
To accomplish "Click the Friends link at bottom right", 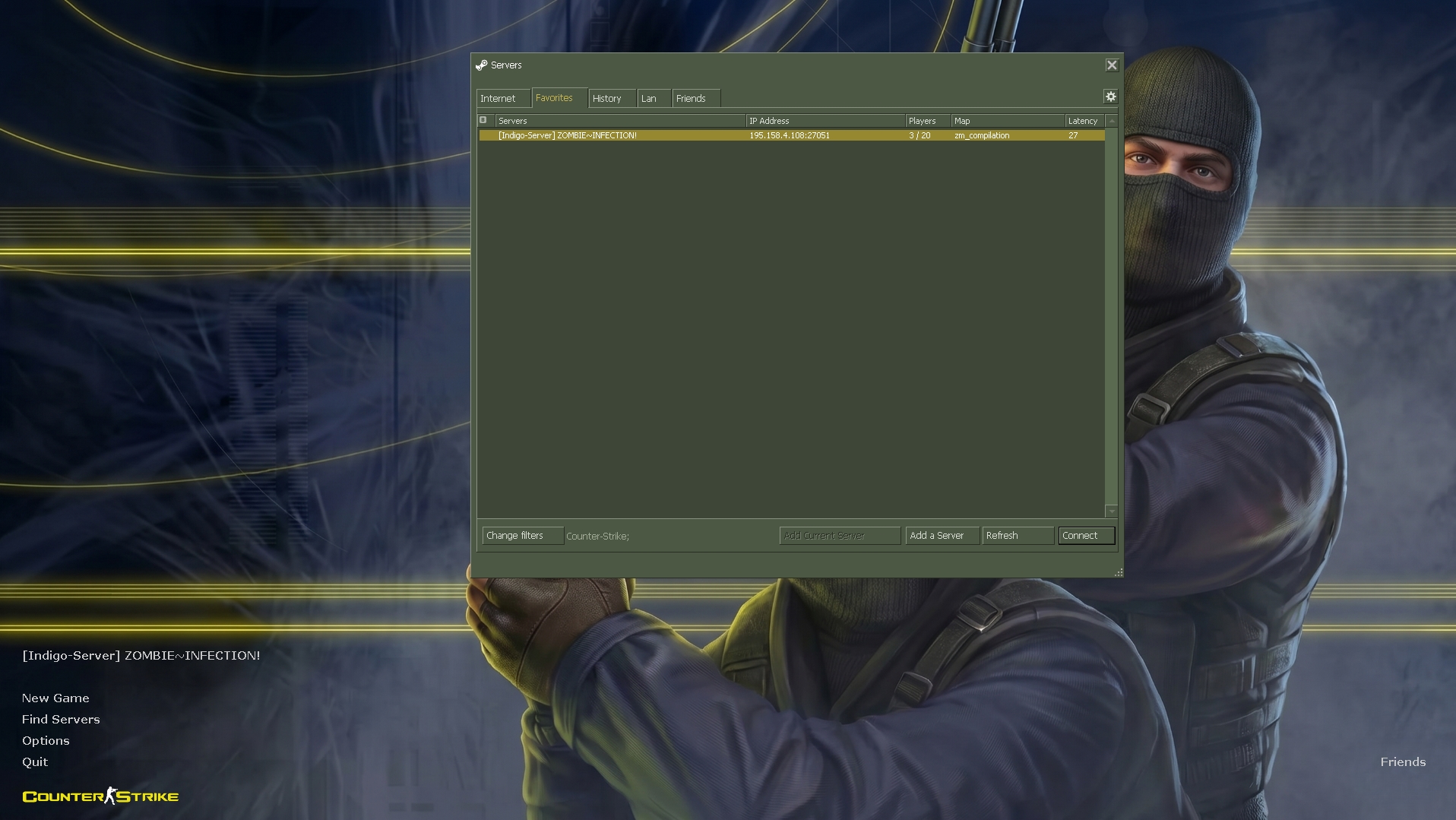I will 1403,761.
